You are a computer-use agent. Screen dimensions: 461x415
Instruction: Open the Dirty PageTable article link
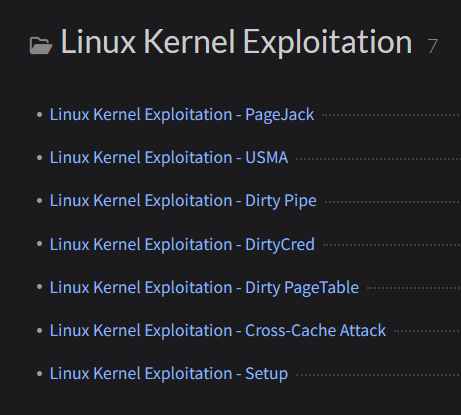(x=204, y=288)
